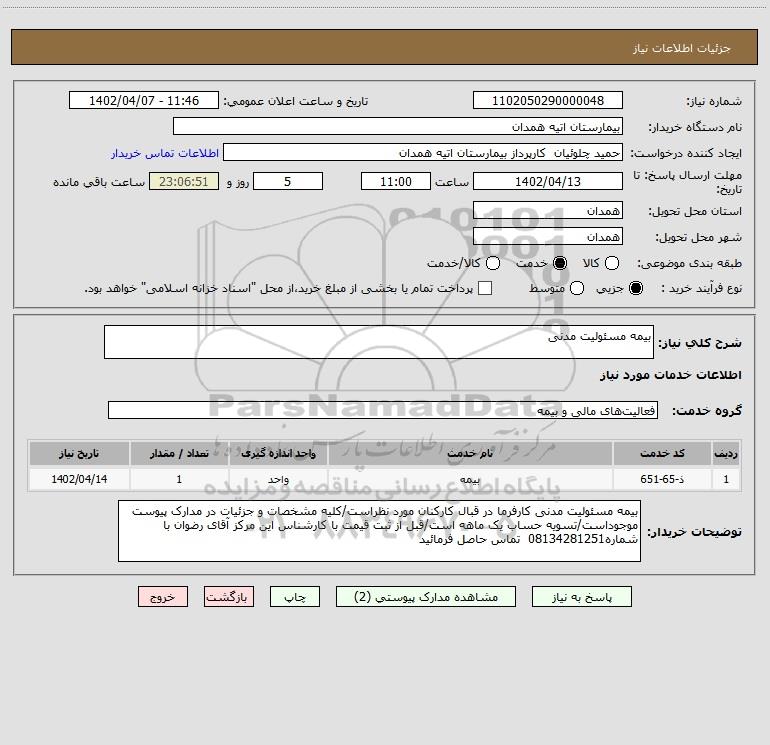The image size is (770, 745).
Task: Click the countdown timer 23:06:51
Action: (x=184, y=181)
